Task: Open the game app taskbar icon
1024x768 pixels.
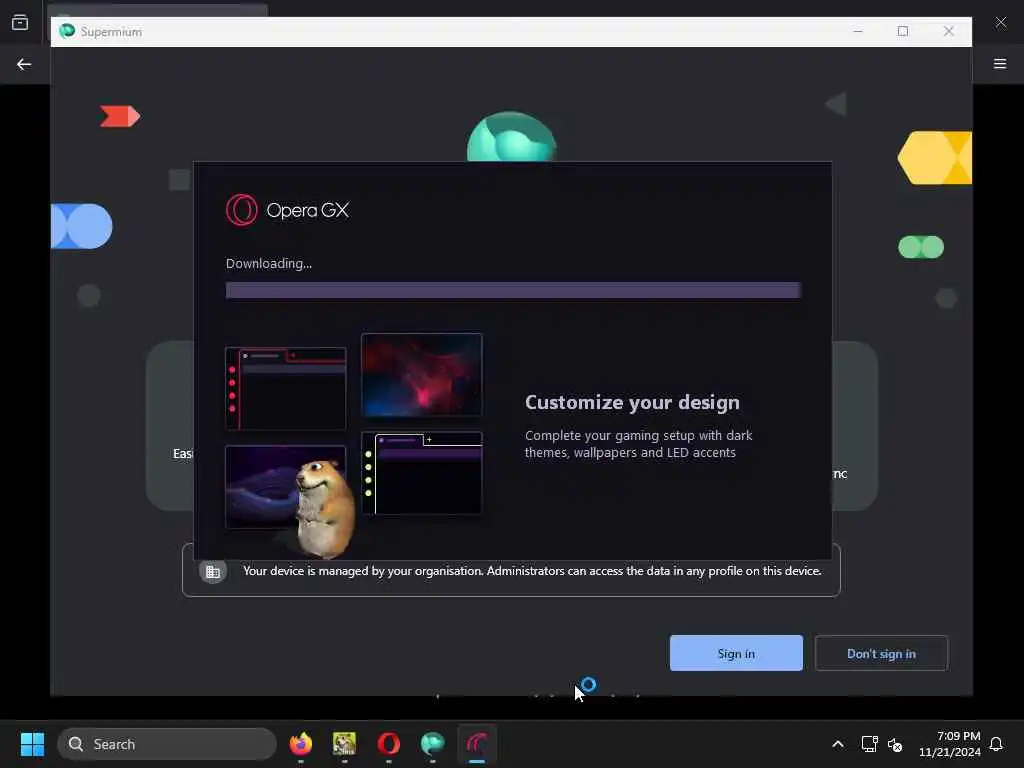Action: pyautogui.click(x=345, y=744)
